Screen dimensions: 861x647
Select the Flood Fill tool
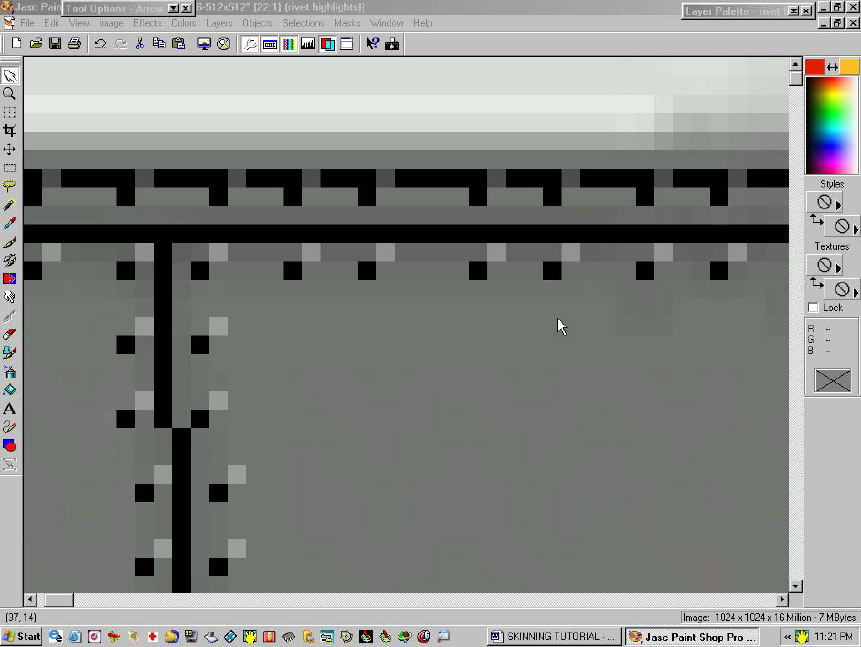pos(10,390)
